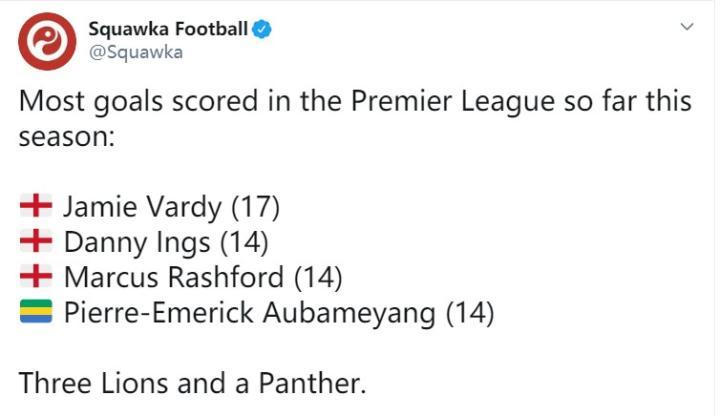This screenshot has height=416, width=720.
Task: Click the England flag beside Danny Ings
Action: tap(37, 241)
